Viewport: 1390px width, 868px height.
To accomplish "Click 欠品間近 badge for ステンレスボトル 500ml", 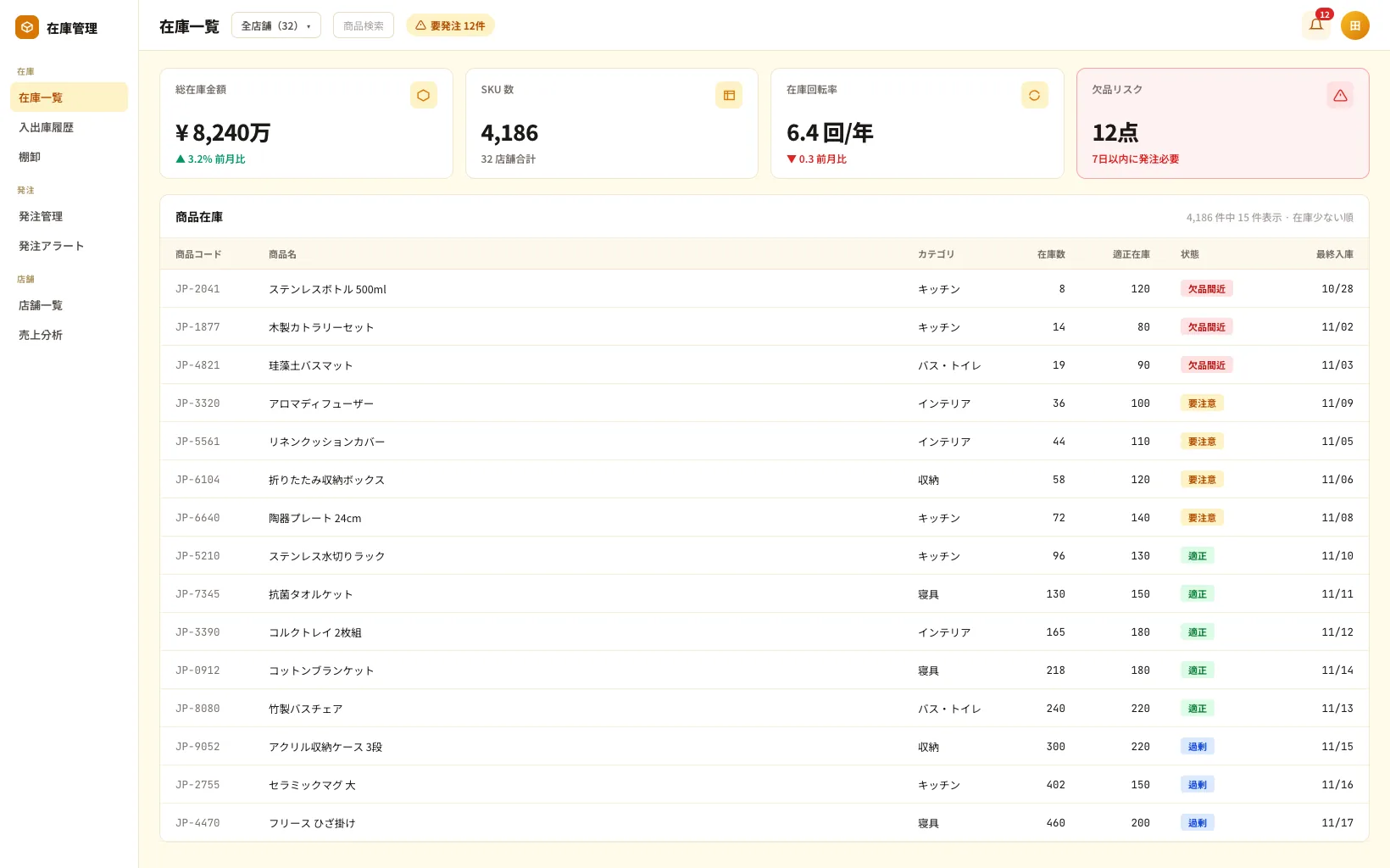I will pos(1206,289).
